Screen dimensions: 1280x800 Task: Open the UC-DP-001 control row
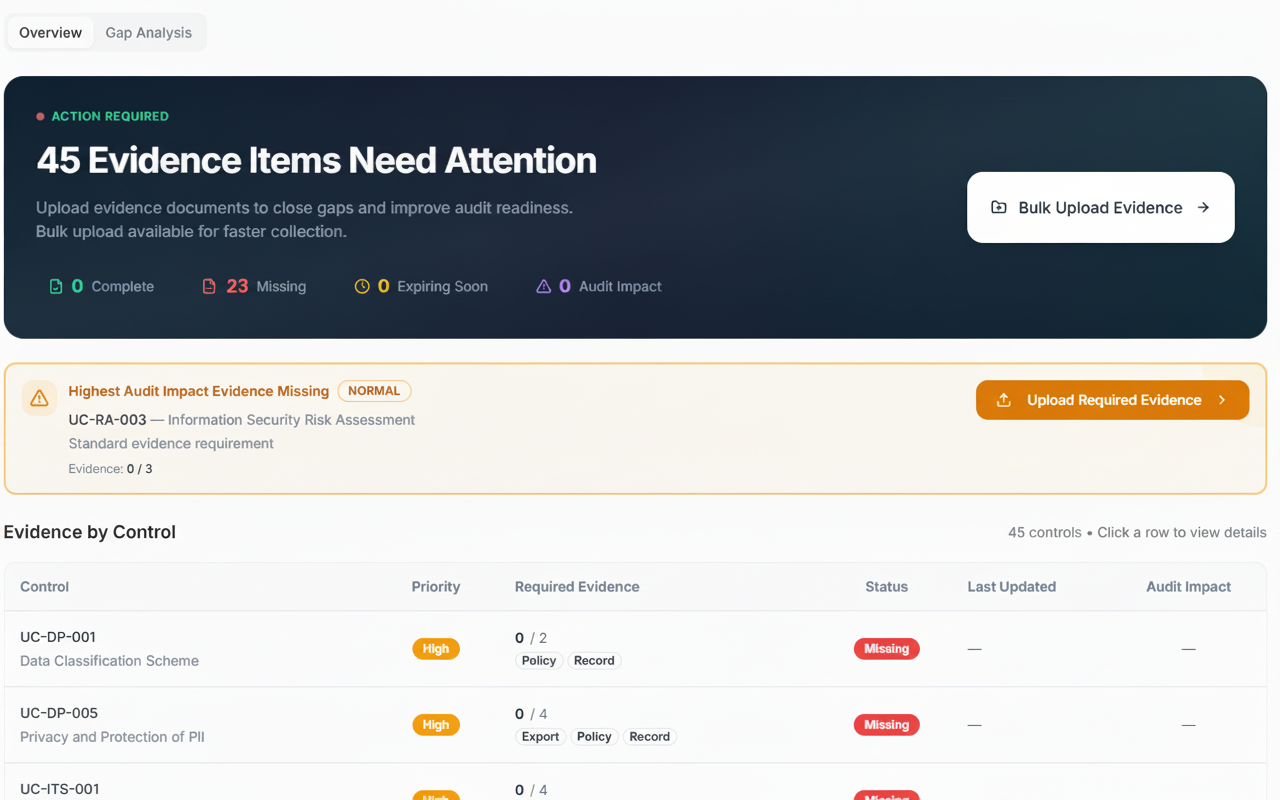635,649
